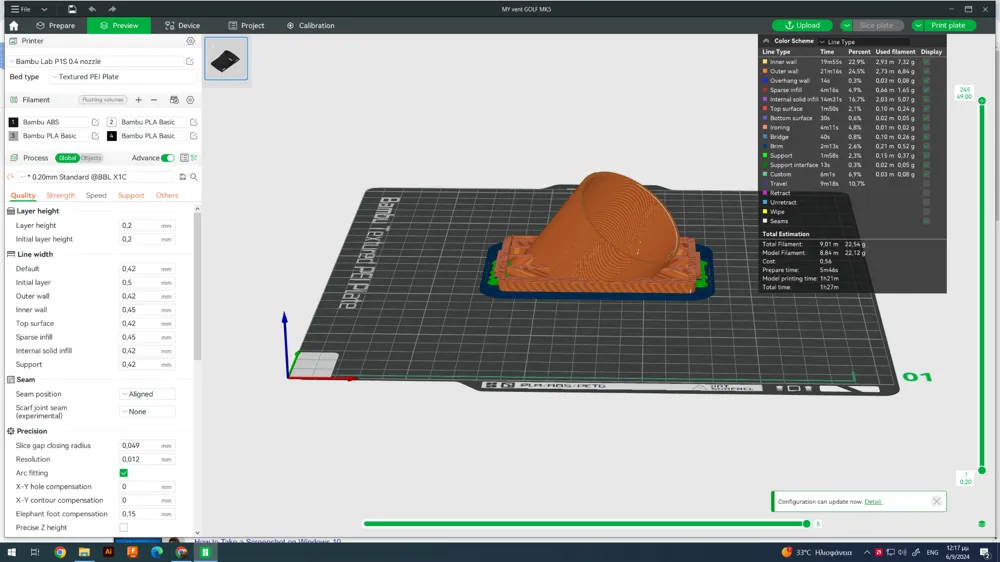The image size is (1000, 562).
Task: Toggle Sparse infill display checkbox
Action: click(926, 90)
